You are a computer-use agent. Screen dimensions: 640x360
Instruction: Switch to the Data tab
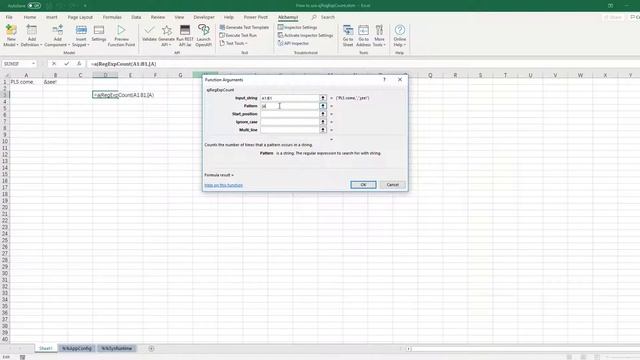136,17
